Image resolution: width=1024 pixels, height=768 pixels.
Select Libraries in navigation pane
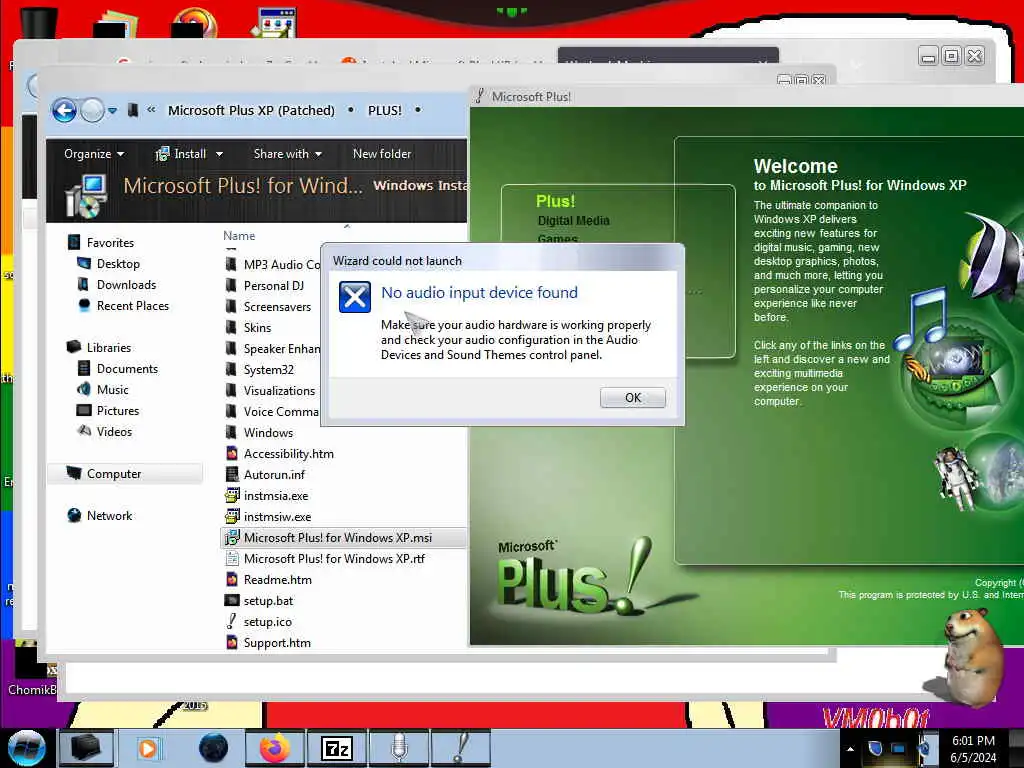pyautogui.click(x=109, y=348)
